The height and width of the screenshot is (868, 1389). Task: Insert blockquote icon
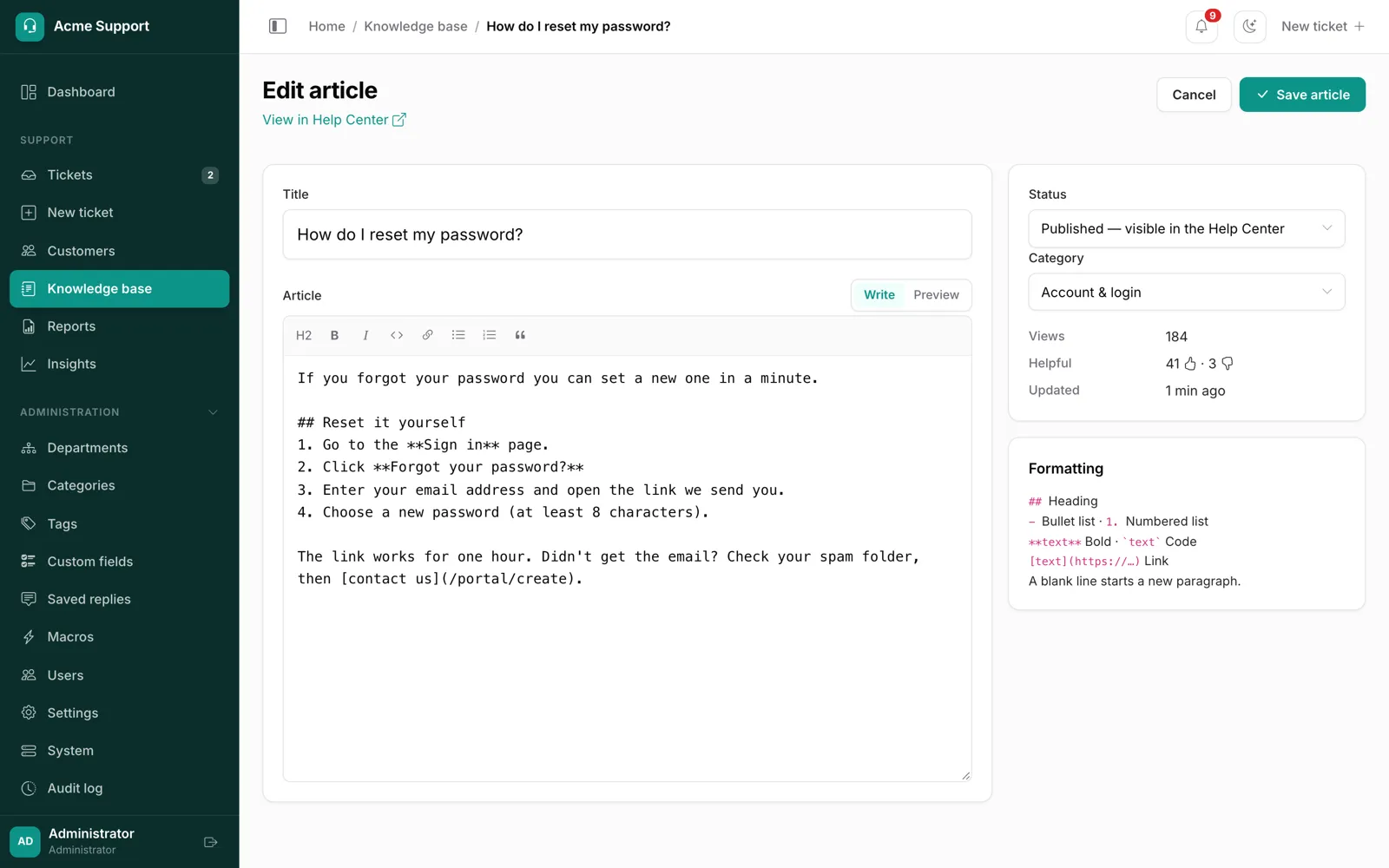coord(520,335)
